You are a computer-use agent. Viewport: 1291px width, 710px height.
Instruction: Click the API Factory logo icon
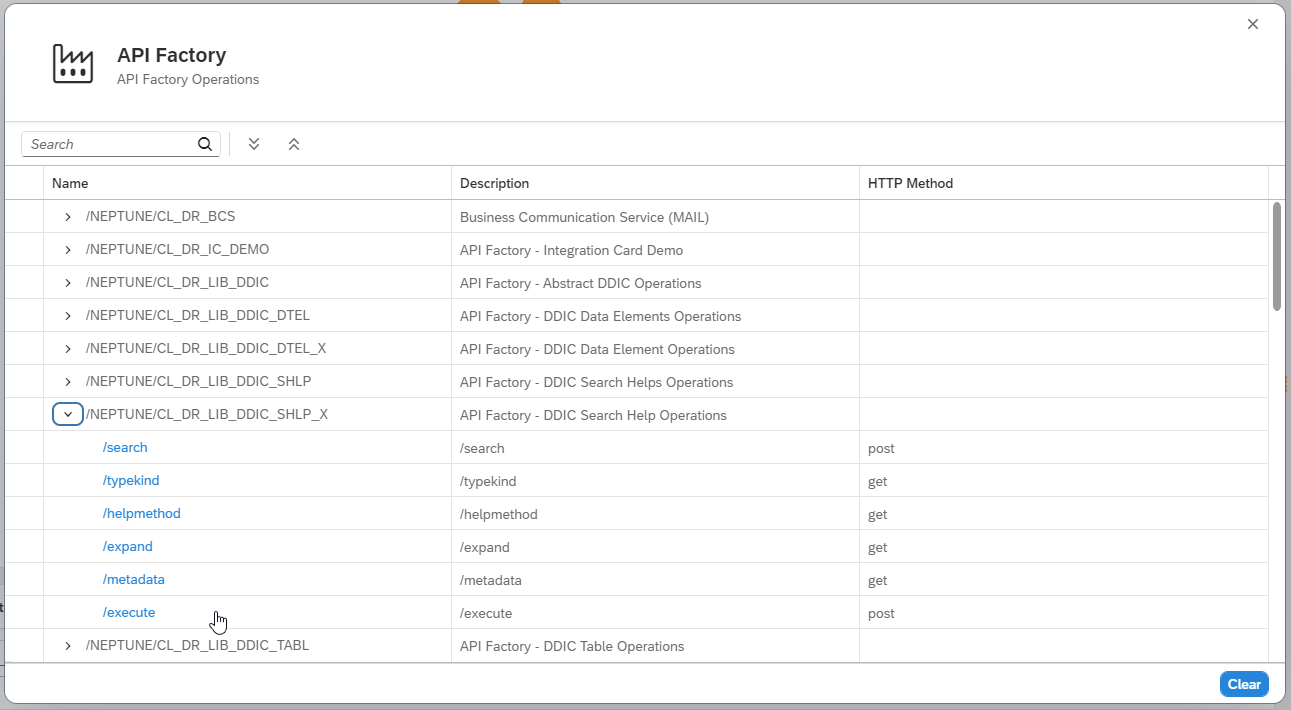(x=72, y=63)
